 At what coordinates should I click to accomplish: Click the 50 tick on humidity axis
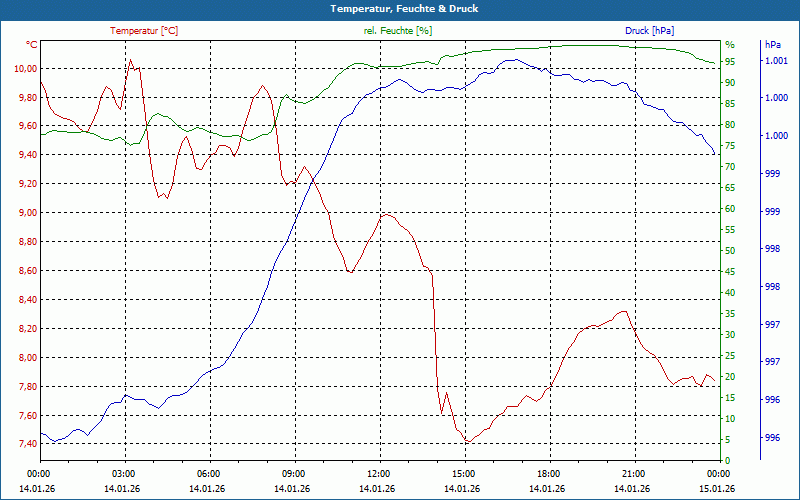730,251
